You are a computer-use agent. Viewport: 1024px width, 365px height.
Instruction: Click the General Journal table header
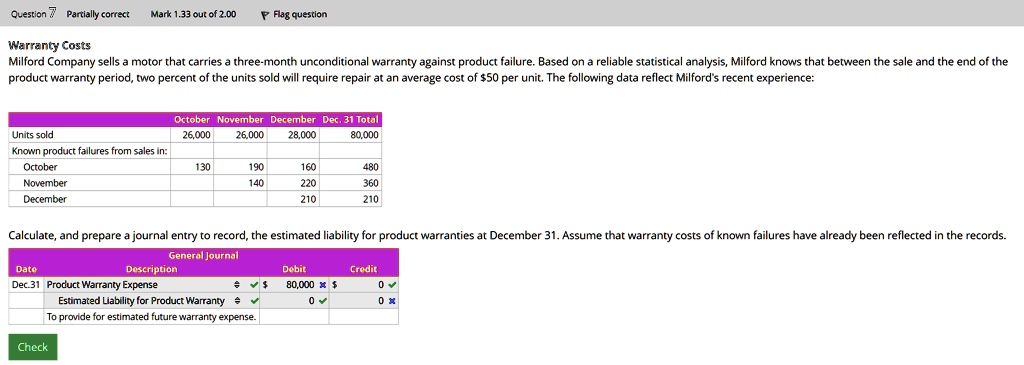point(203,255)
